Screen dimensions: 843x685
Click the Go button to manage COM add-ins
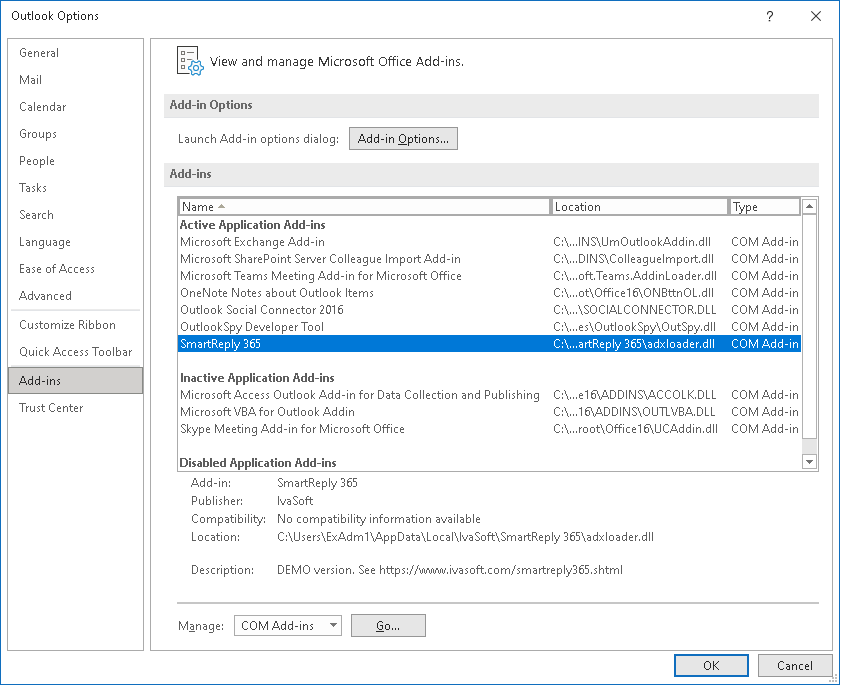[388, 625]
